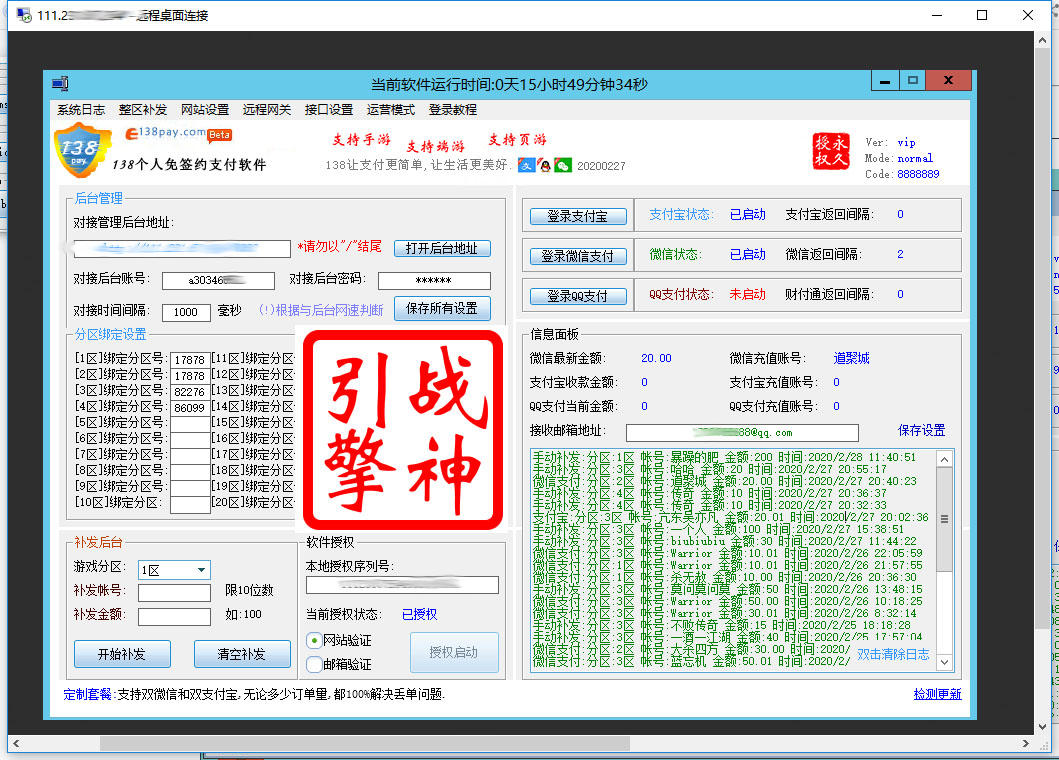Screen dimensions: 1059x760
Task: Click the log panel scrollbar down arrow
Action: [944, 662]
